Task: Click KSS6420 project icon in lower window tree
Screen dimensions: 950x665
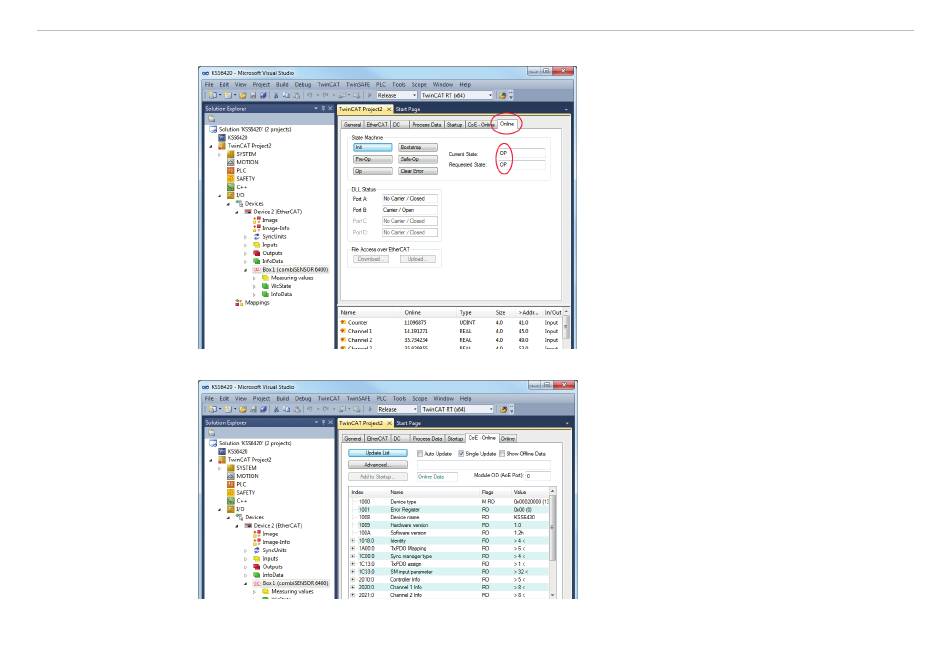Action: (x=222, y=451)
